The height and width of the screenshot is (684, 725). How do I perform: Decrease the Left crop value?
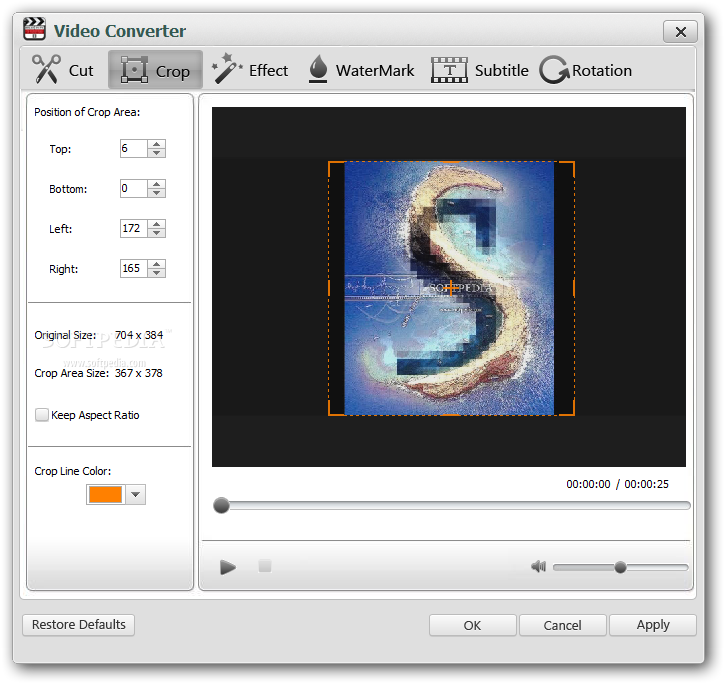(x=157, y=232)
